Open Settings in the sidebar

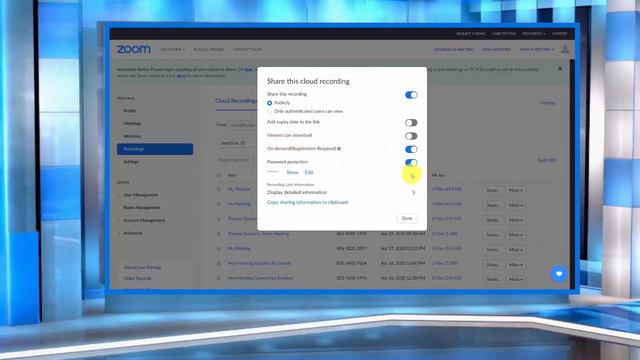tap(131, 162)
